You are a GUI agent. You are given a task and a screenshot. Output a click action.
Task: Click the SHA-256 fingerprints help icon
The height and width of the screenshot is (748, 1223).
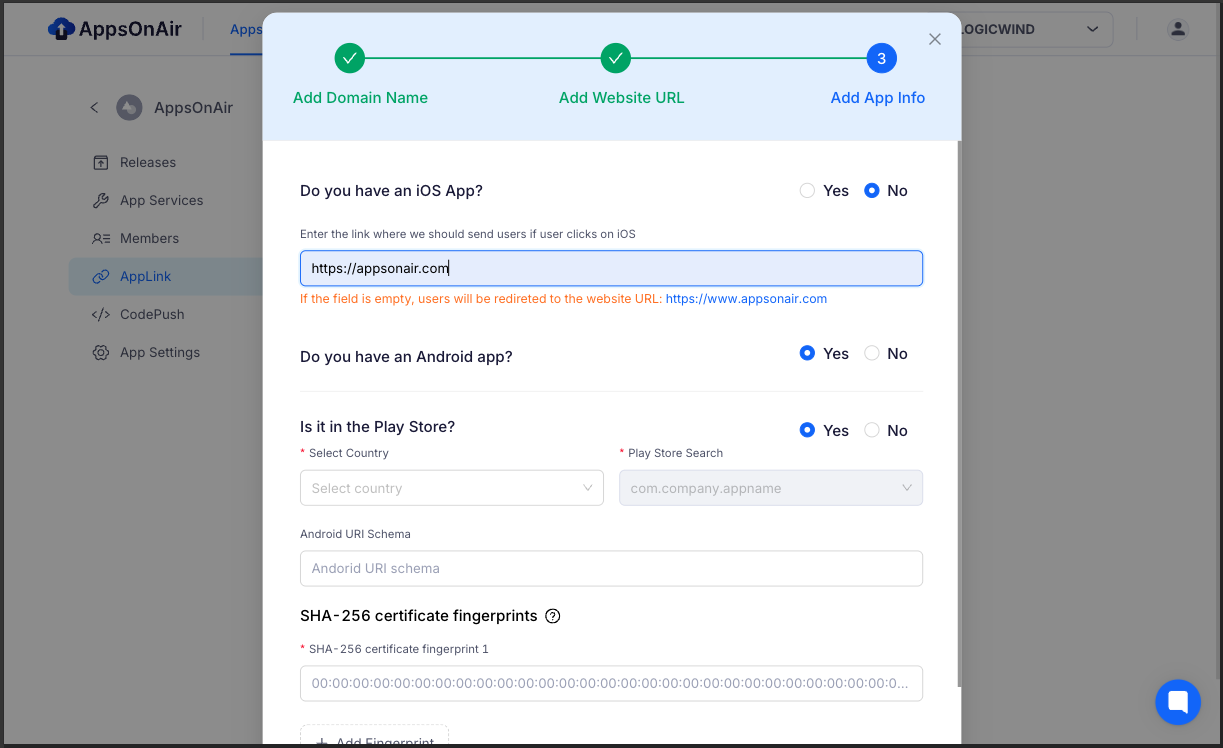coord(553,616)
